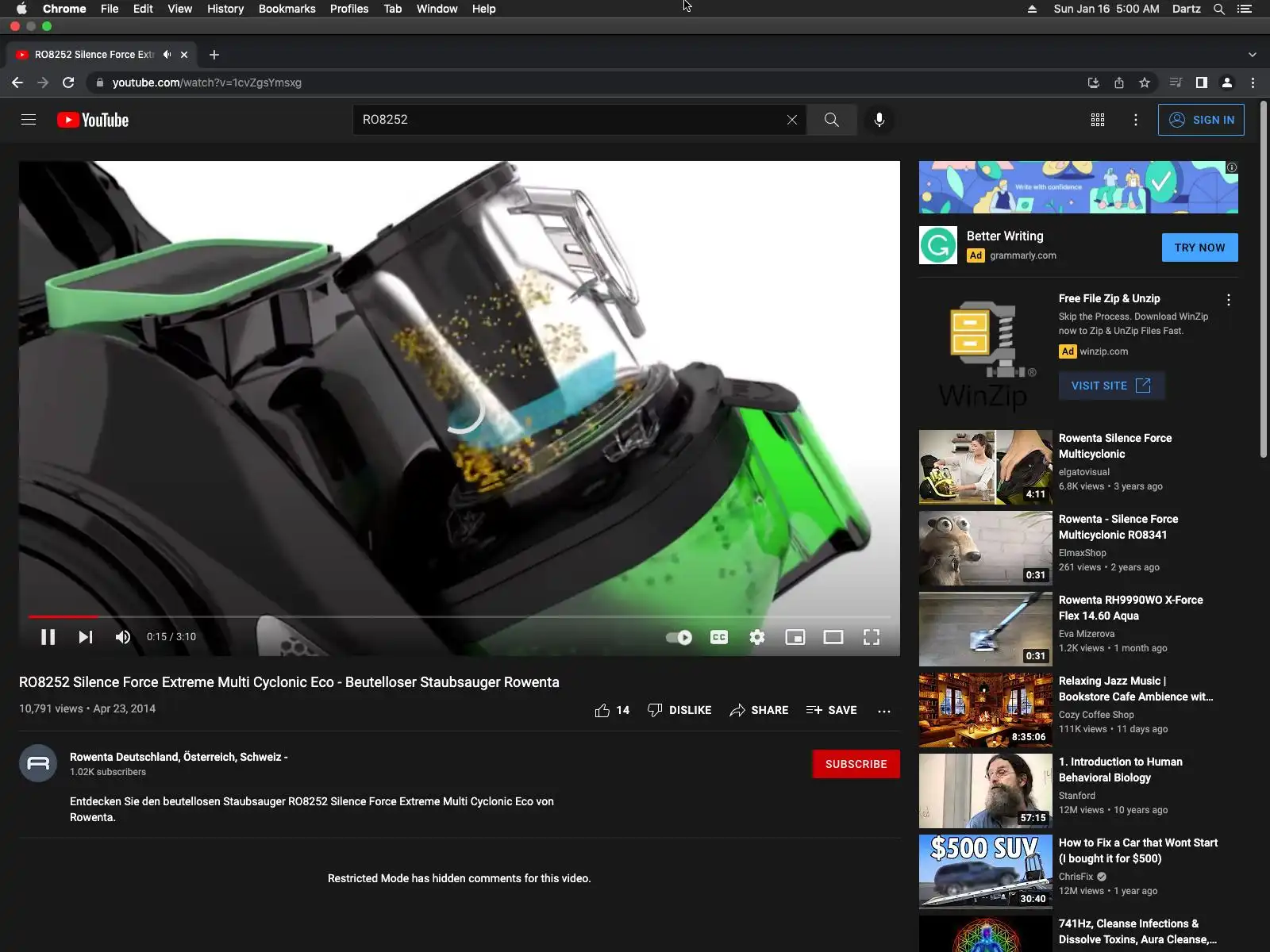1270x952 pixels.
Task: Open Control Center list icon
Action: (x=1245, y=9)
